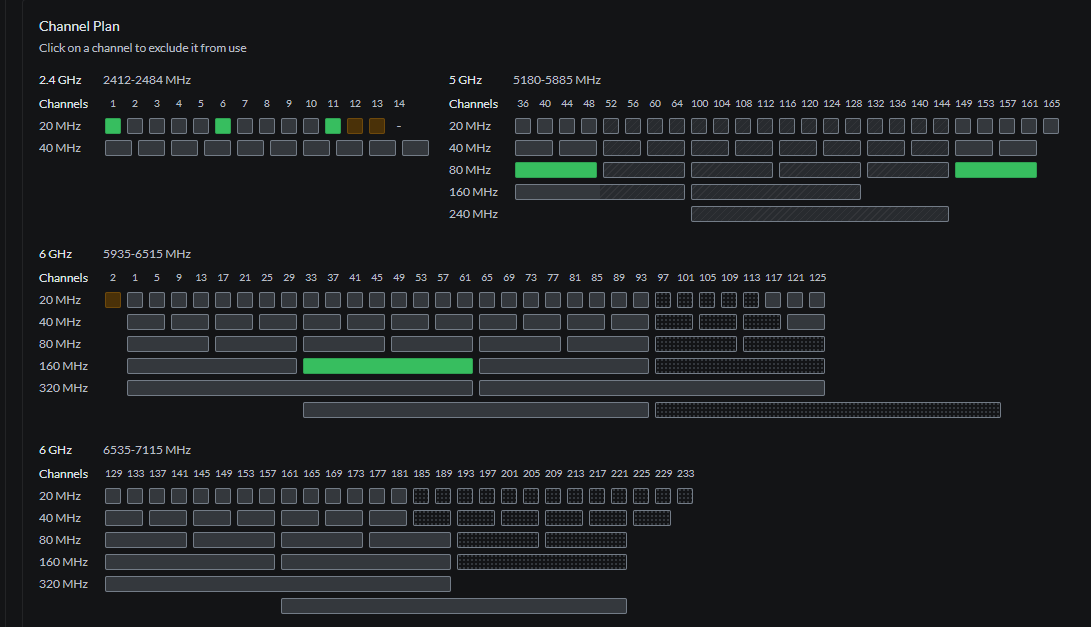Click 6 GHz 320 MHz block starting at channel 1
The width and height of the screenshot is (1091, 627).
(300, 388)
